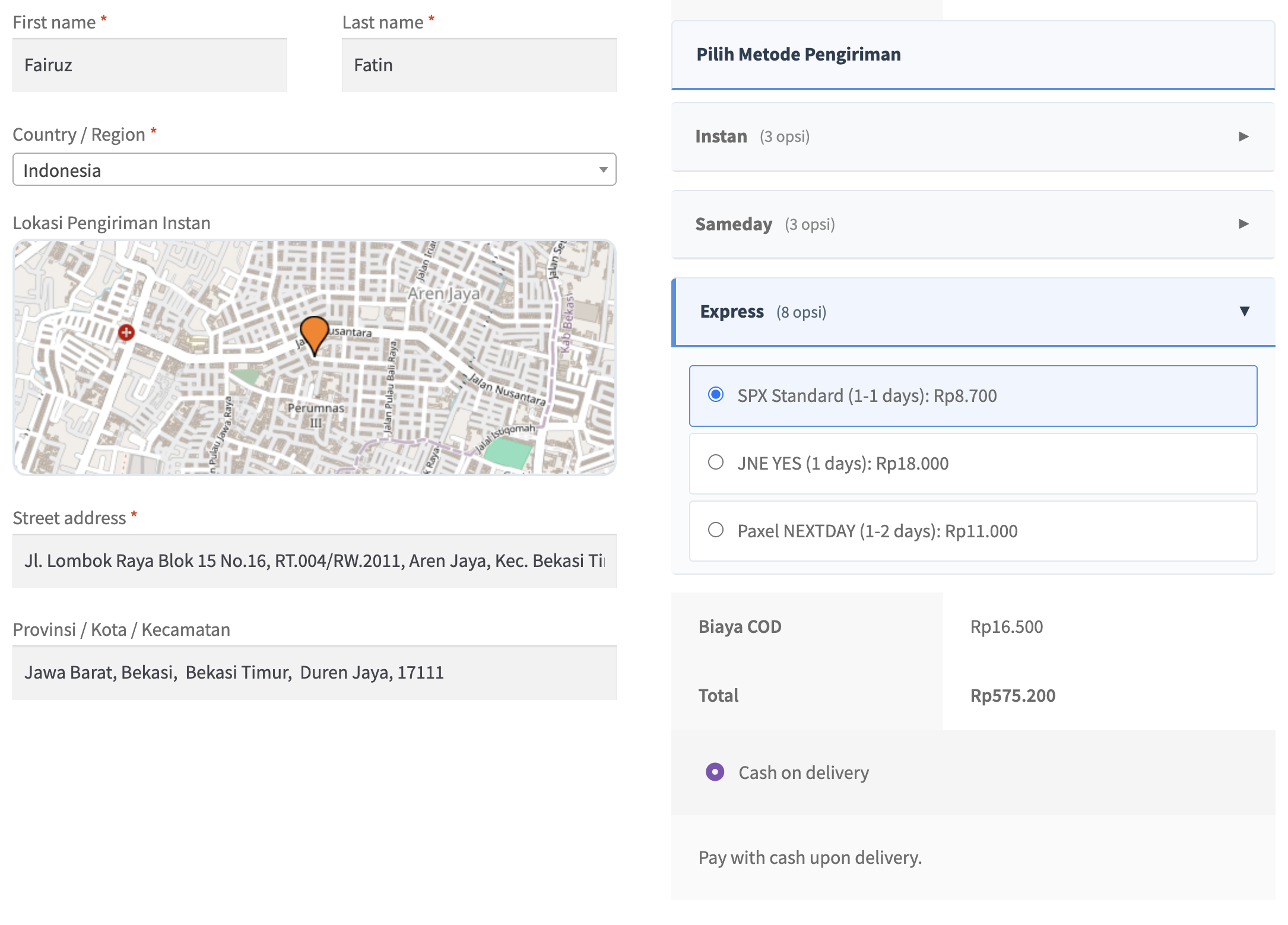Click the red hospital cross icon on the map
The height and width of the screenshot is (925, 1288).
point(126,333)
